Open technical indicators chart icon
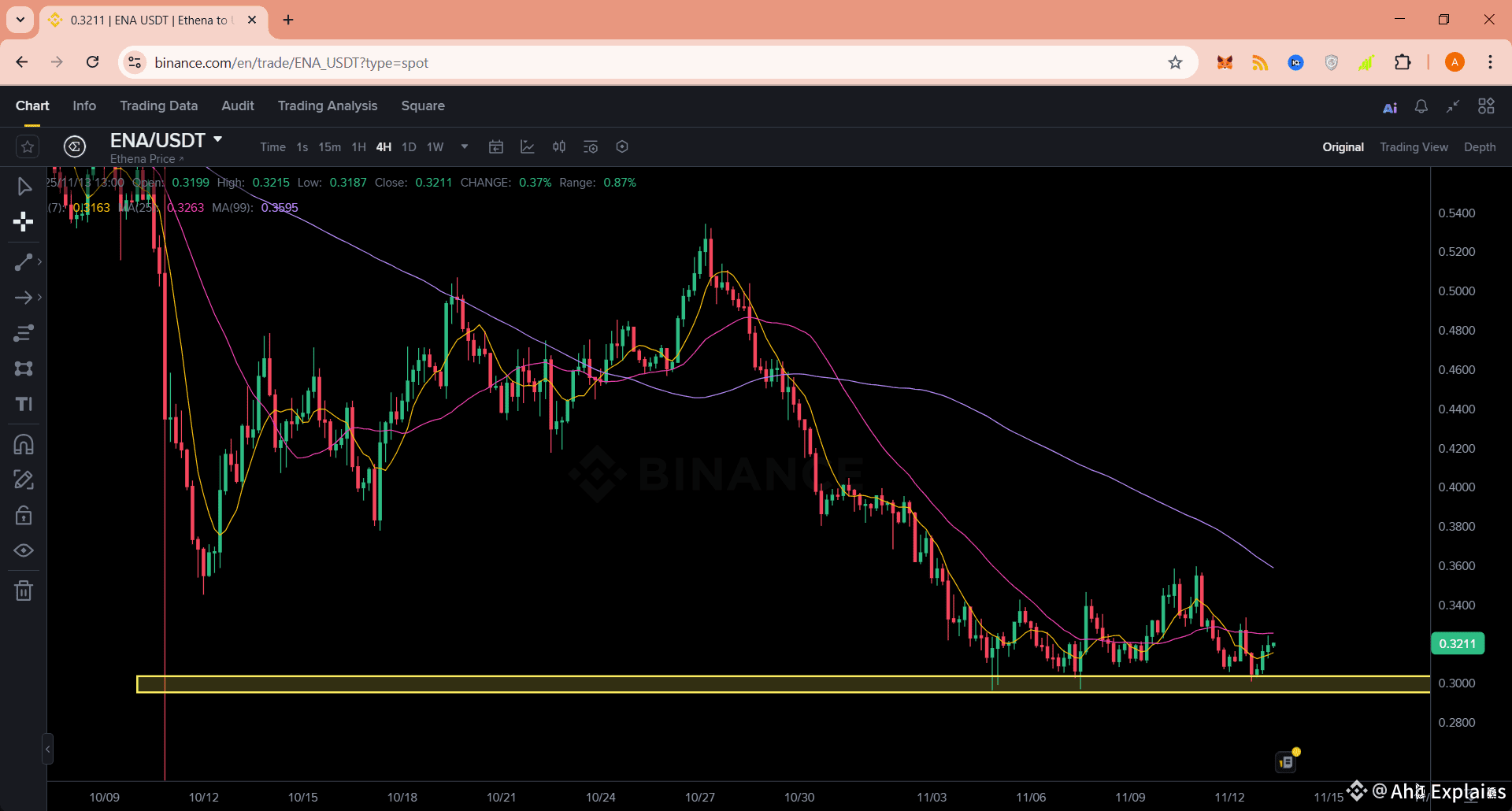The width and height of the screenshot is (1512, 811). [x=528, y=146]
